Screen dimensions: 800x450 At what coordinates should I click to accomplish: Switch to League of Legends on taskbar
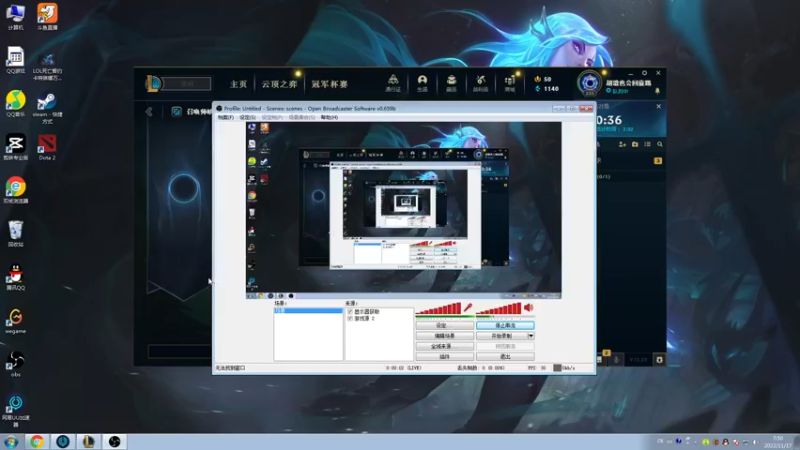(x=89, y=441)
